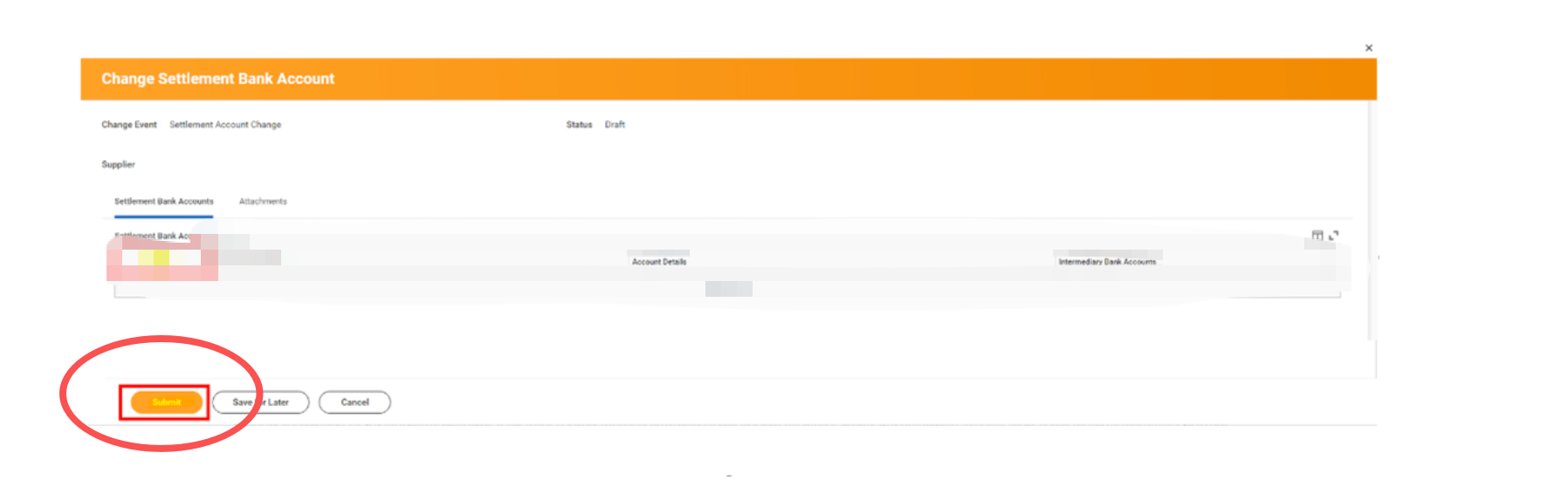
Task: Expand the table to fullscreen view
Action: (1333, 235)
